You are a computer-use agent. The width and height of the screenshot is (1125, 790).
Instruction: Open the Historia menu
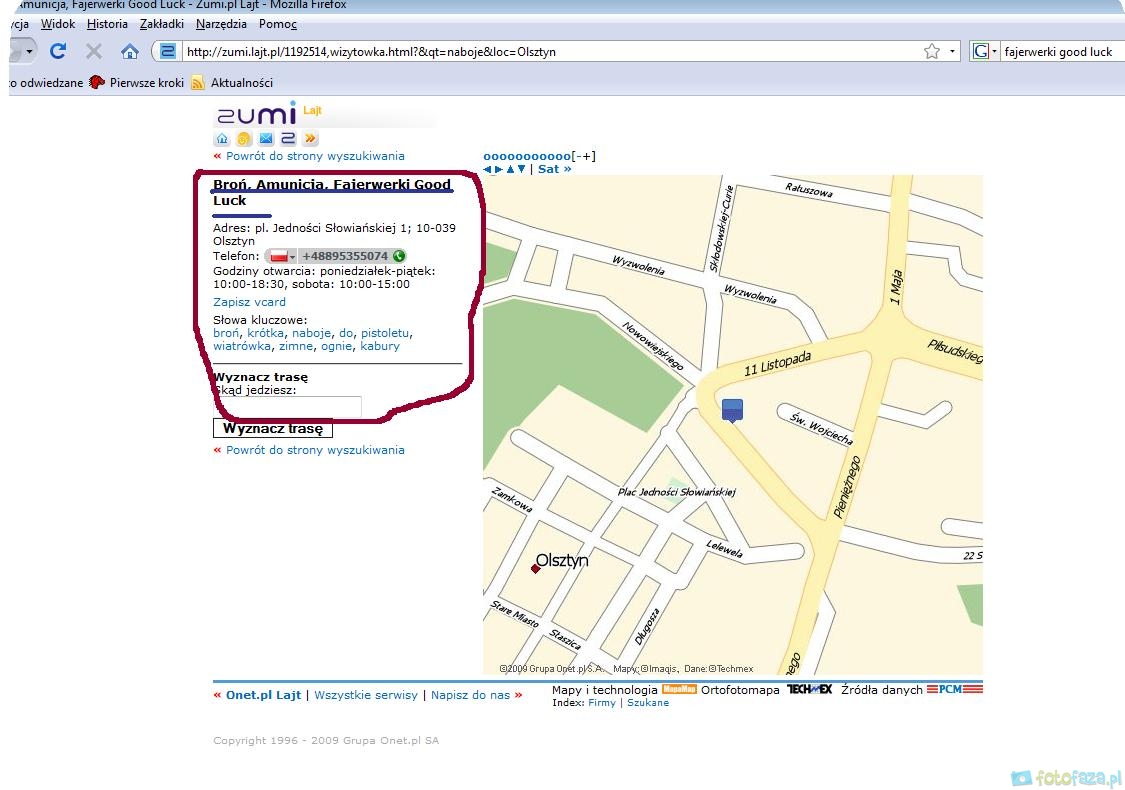(107, 24)
